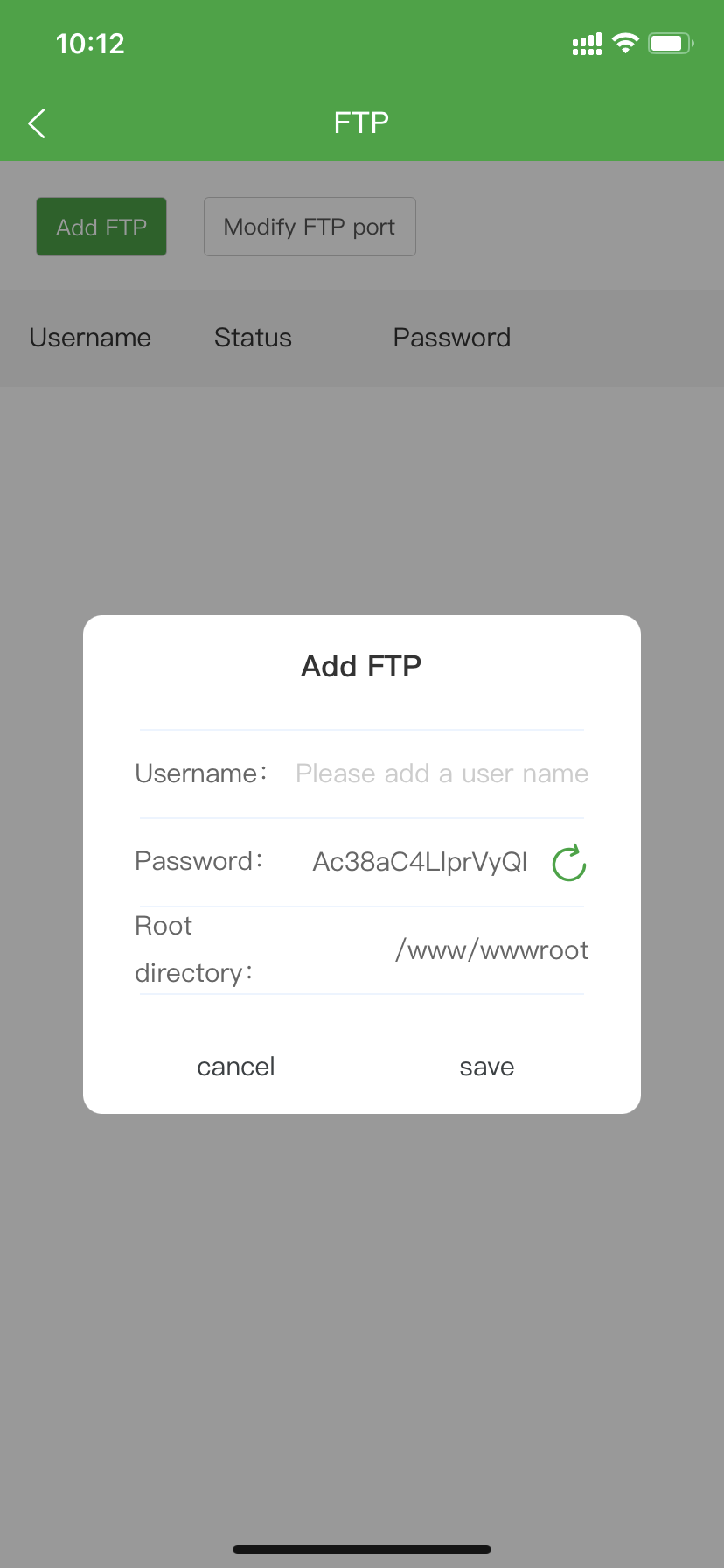
Task: Tap the cellular signal icon
Action: tap(587, 45)
